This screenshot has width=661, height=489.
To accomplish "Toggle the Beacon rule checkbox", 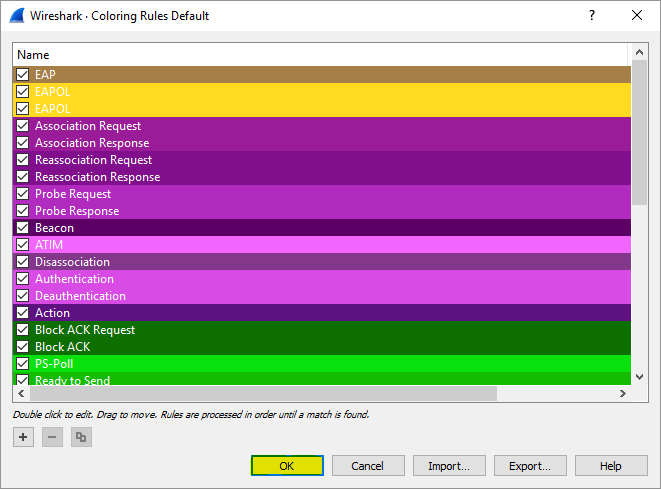I will 23,228.
